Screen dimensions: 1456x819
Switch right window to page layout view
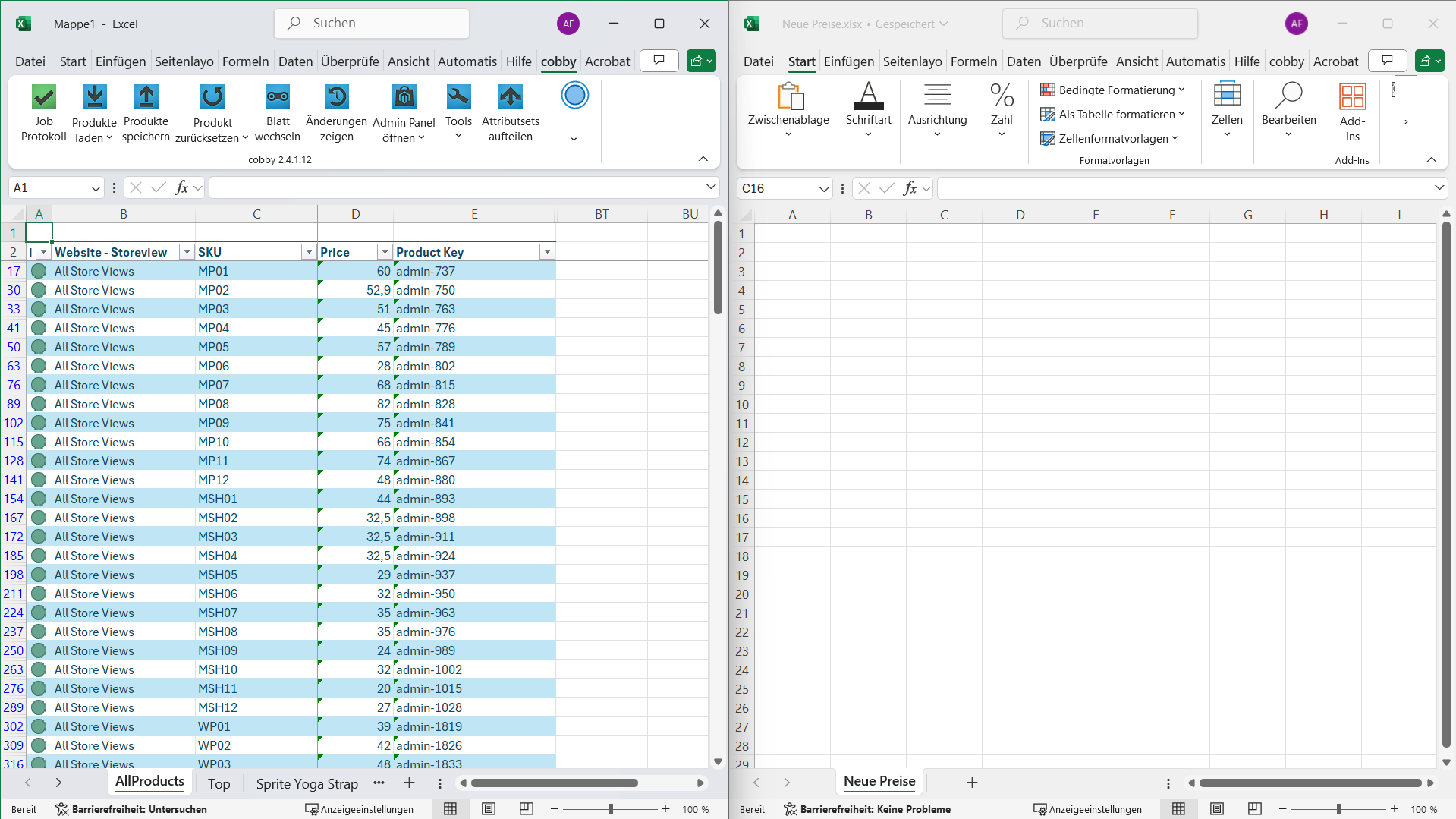click(1217, 809)
